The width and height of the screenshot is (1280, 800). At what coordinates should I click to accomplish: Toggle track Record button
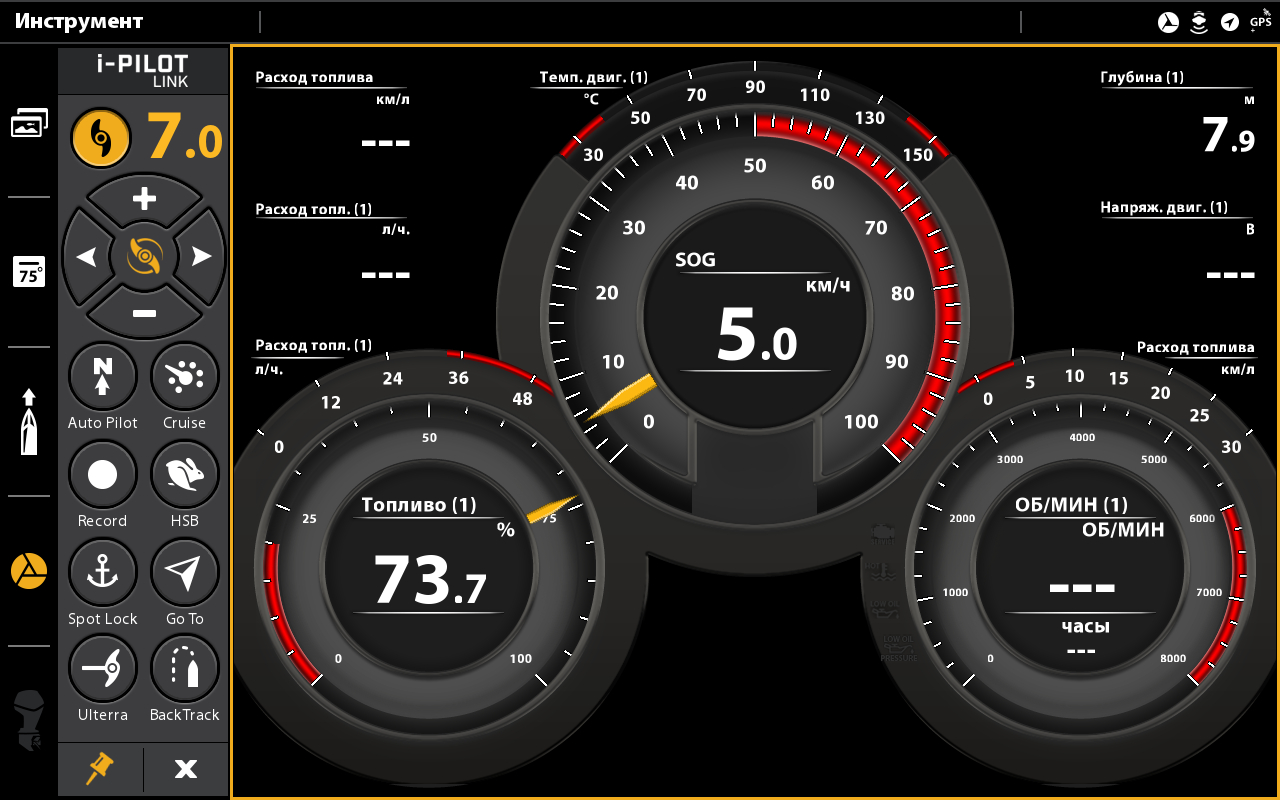(102, 475)
